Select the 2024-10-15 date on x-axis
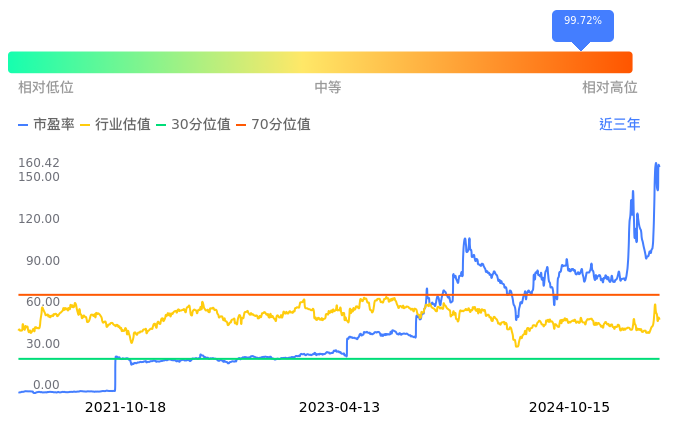 (x=569, y=408)
